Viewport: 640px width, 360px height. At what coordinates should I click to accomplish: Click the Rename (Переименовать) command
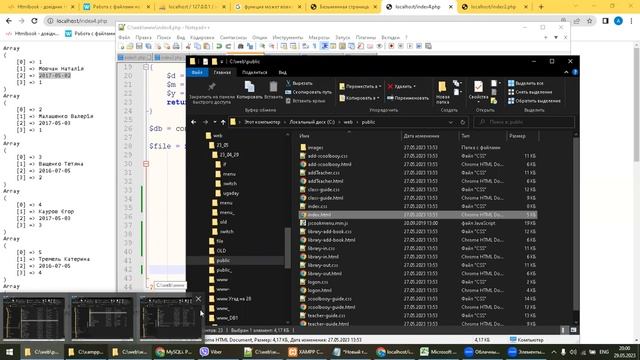(x=407, y=98)
